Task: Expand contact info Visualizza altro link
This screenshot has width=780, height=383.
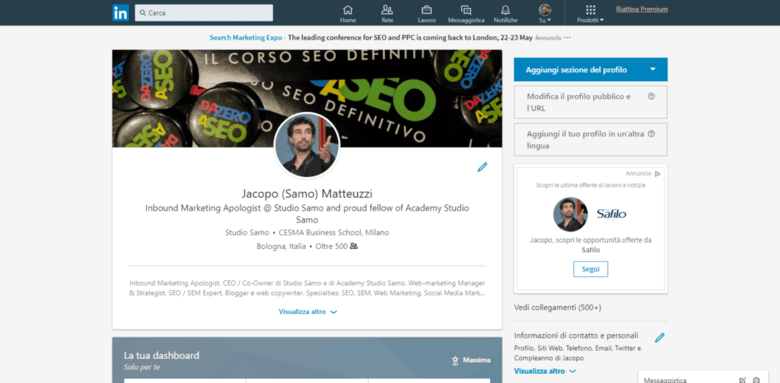Action: [545, 371]
